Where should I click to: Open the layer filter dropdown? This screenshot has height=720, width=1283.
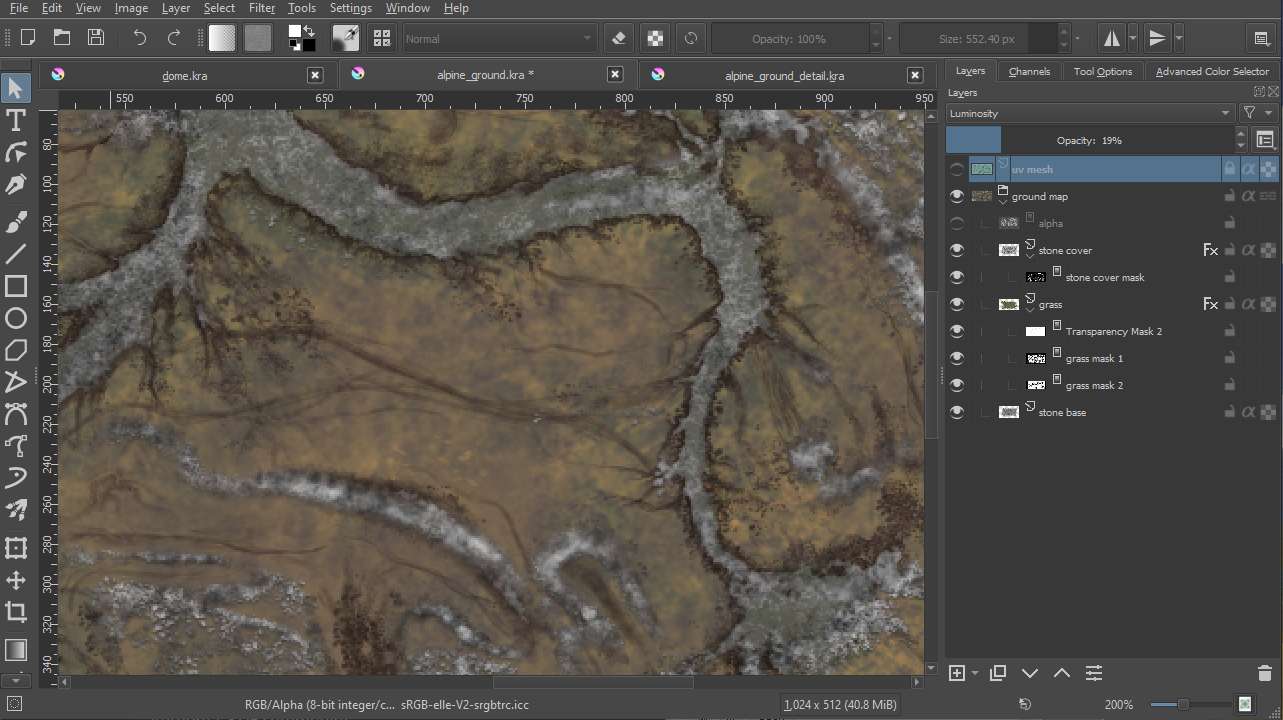point(1258,113)
